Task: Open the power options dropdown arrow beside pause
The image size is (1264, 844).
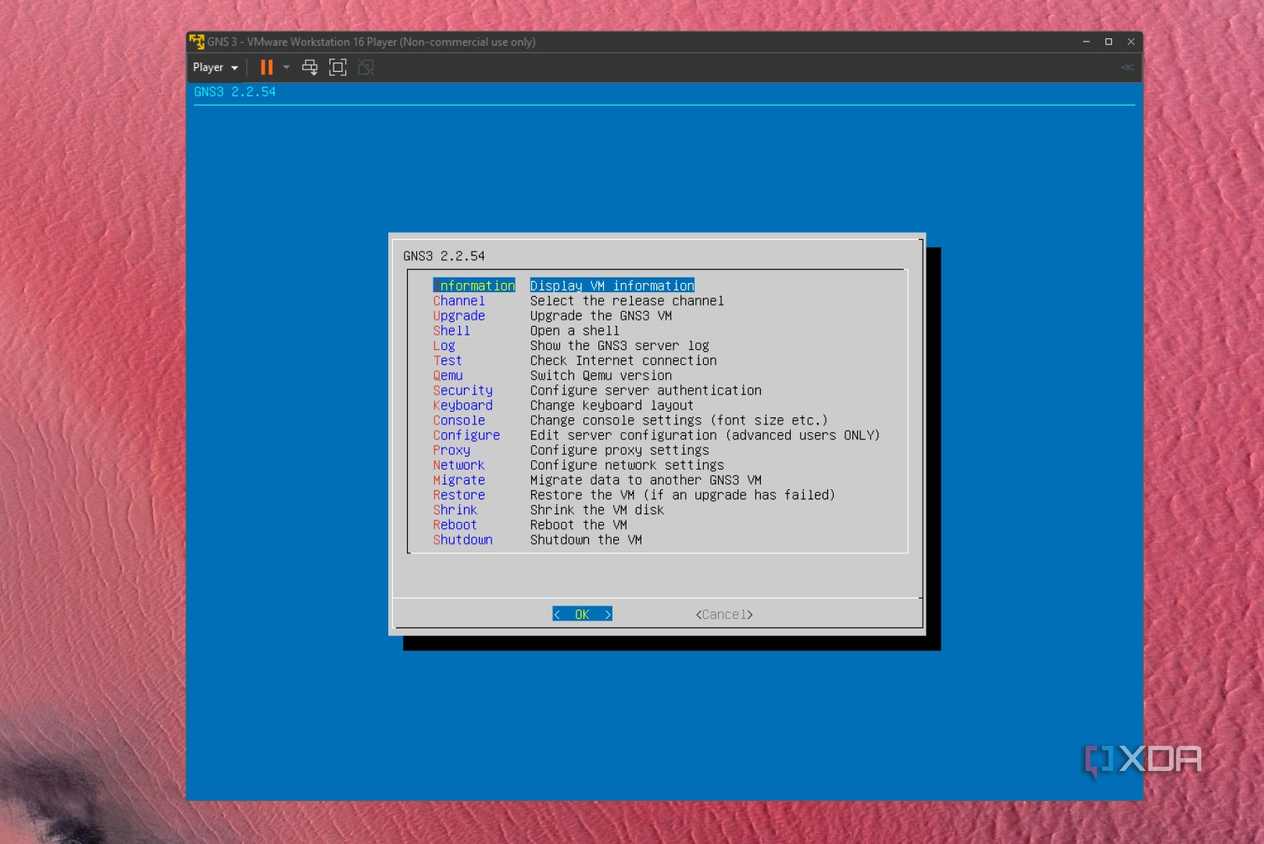Action: pyautogui.click(x=286, y=67)
